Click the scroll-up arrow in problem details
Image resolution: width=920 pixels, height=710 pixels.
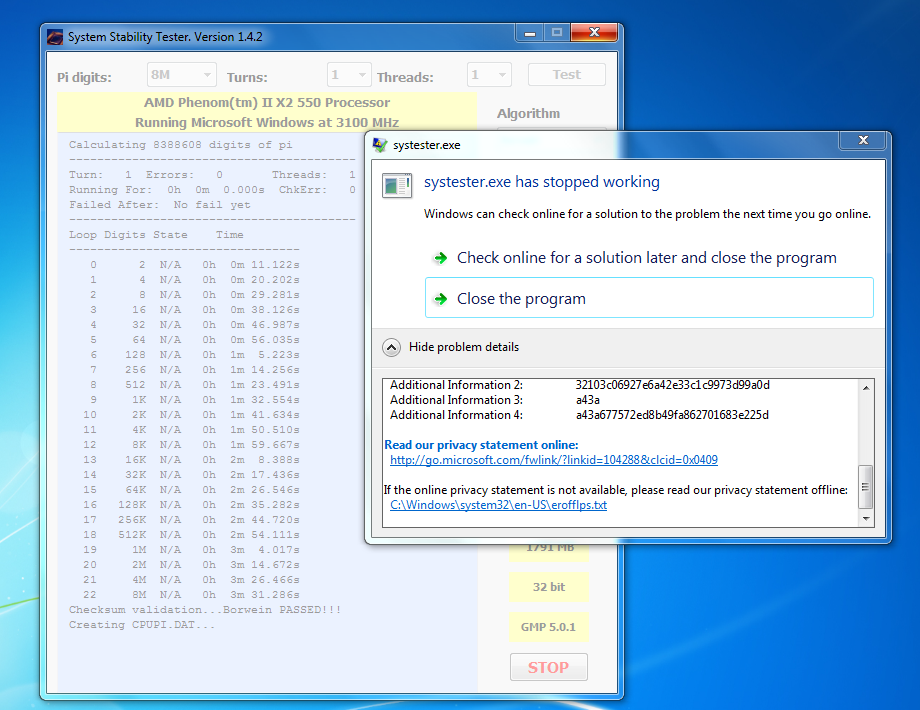pyautogui.click(x=866, y=388)
